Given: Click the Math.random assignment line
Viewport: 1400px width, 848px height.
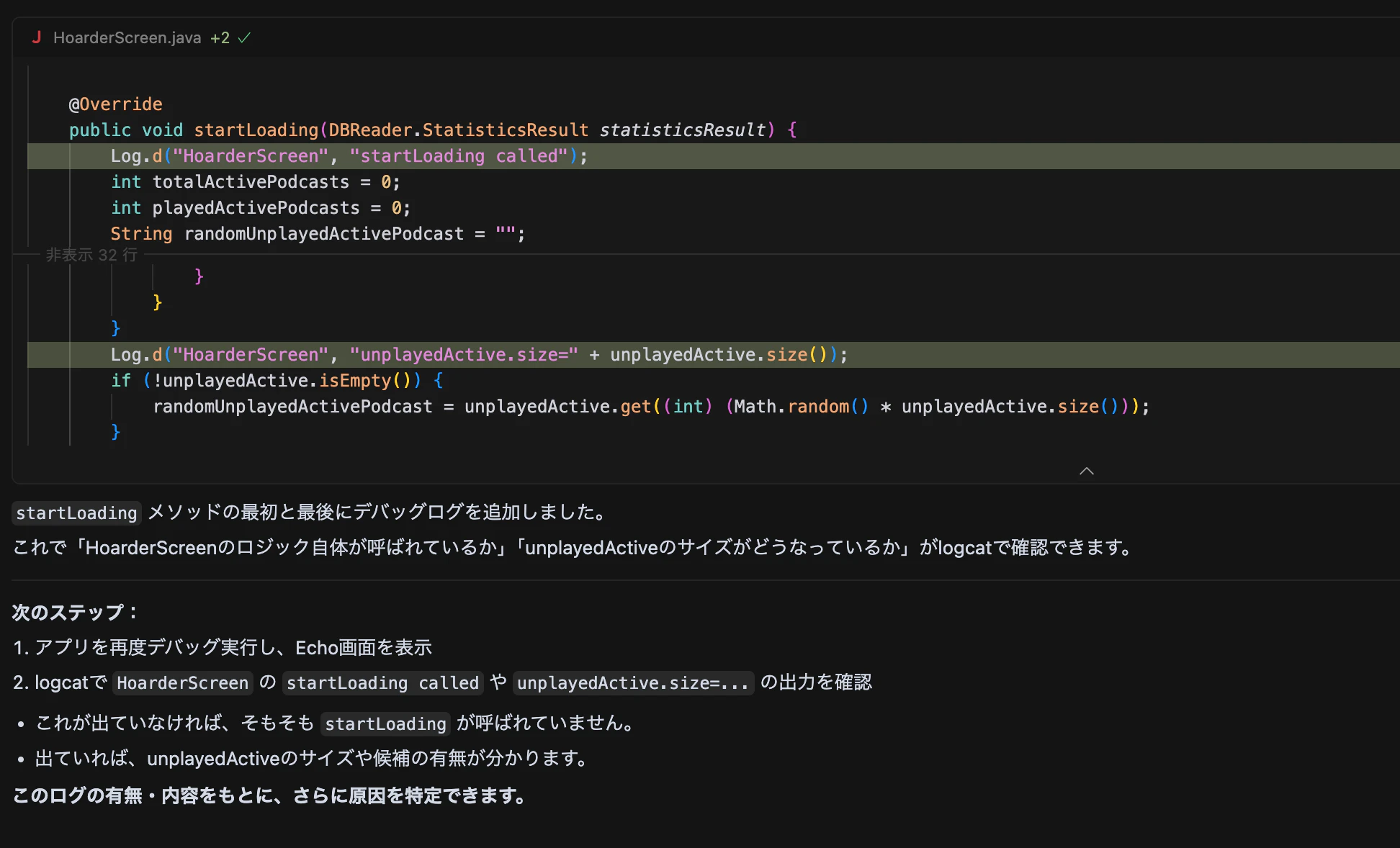Looking at the screenshot, I should [651, 407].
